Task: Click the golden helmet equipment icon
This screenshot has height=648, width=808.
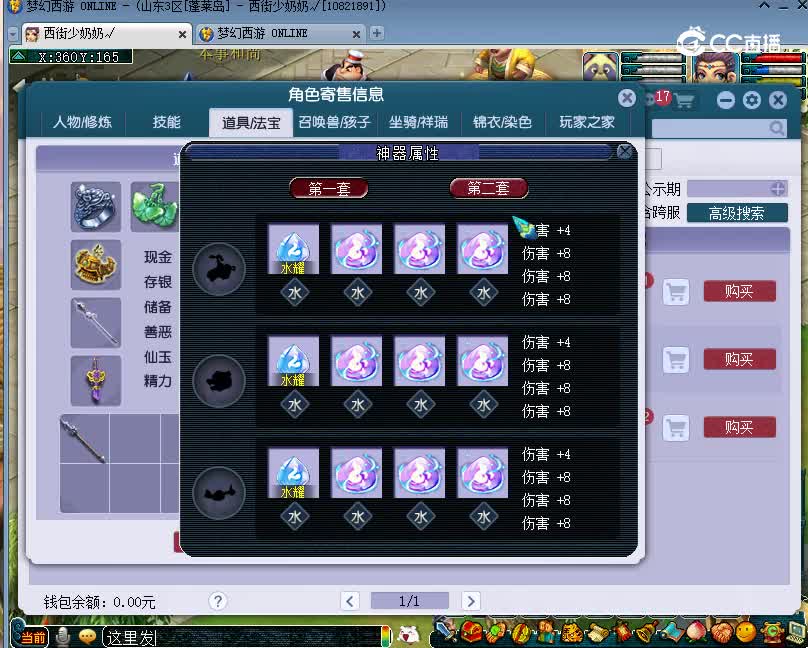Action: [96, 265]
